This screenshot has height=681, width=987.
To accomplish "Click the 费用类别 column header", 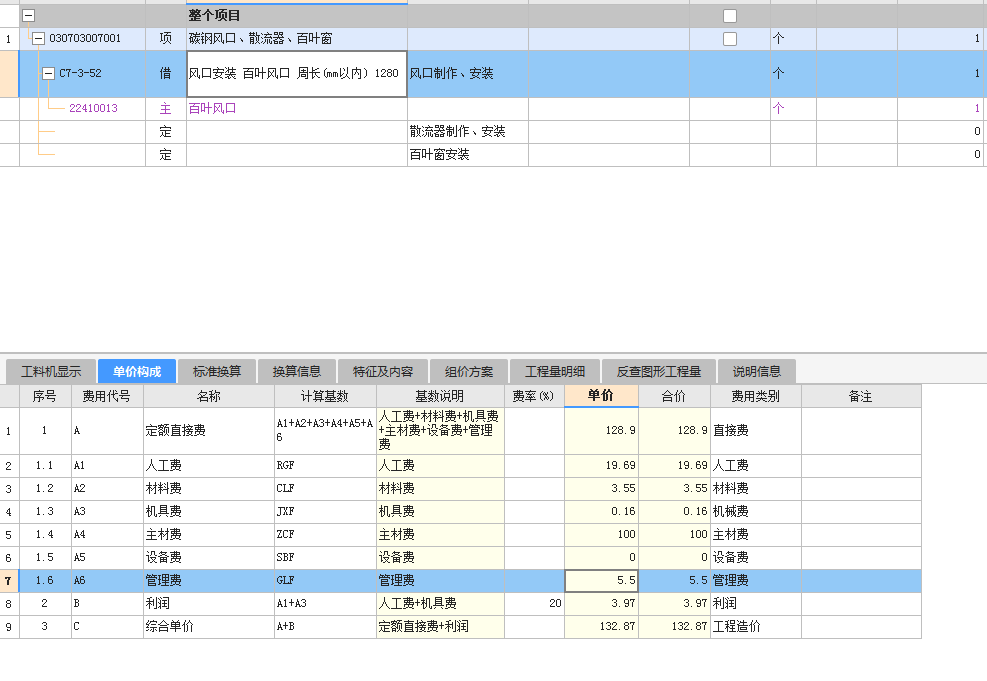I will tap(755, 396).
